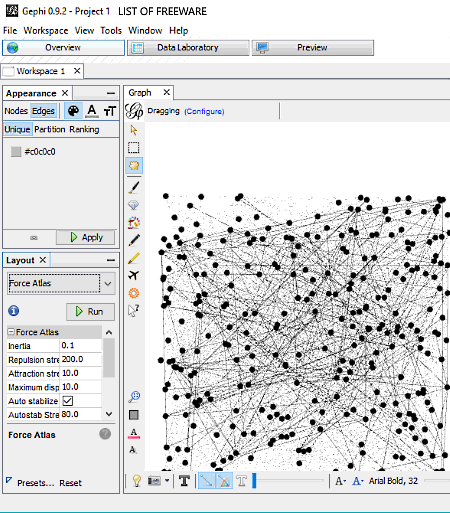Select the orange heat map tool
The height and width of the screenshot is (513, 450).
(134, 293)
